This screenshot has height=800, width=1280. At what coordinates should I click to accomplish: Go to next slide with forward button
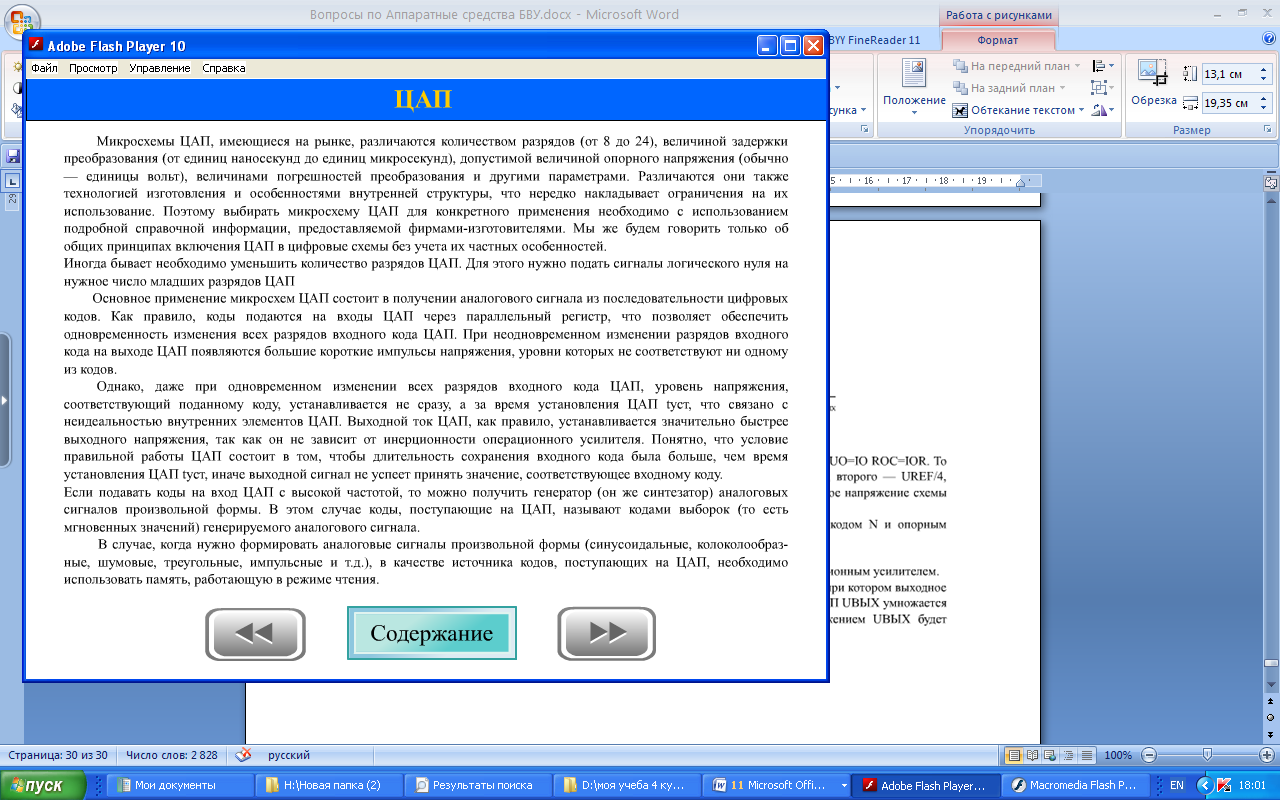click(x=606, y=634)
